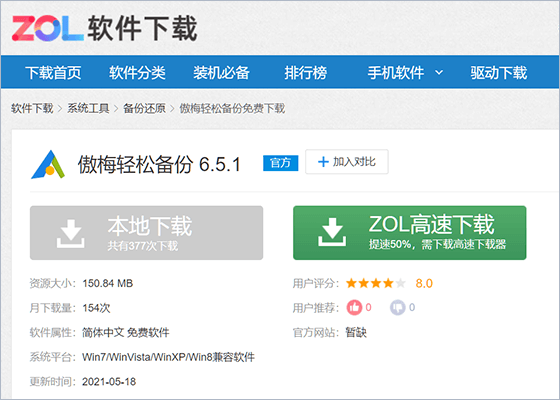This screenshot has height=400, width=560.
Task: Click the 本地下载 button
Action: point(146,233)
